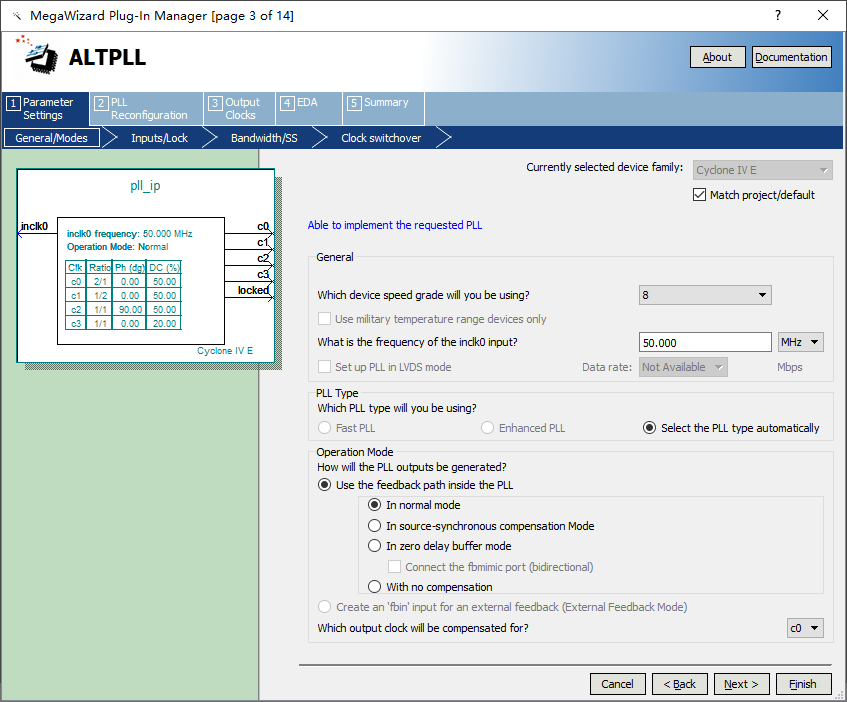Go to Clock switchover sub-page
The width and height of the screenshot is (847, 702).
click(381, 138)
